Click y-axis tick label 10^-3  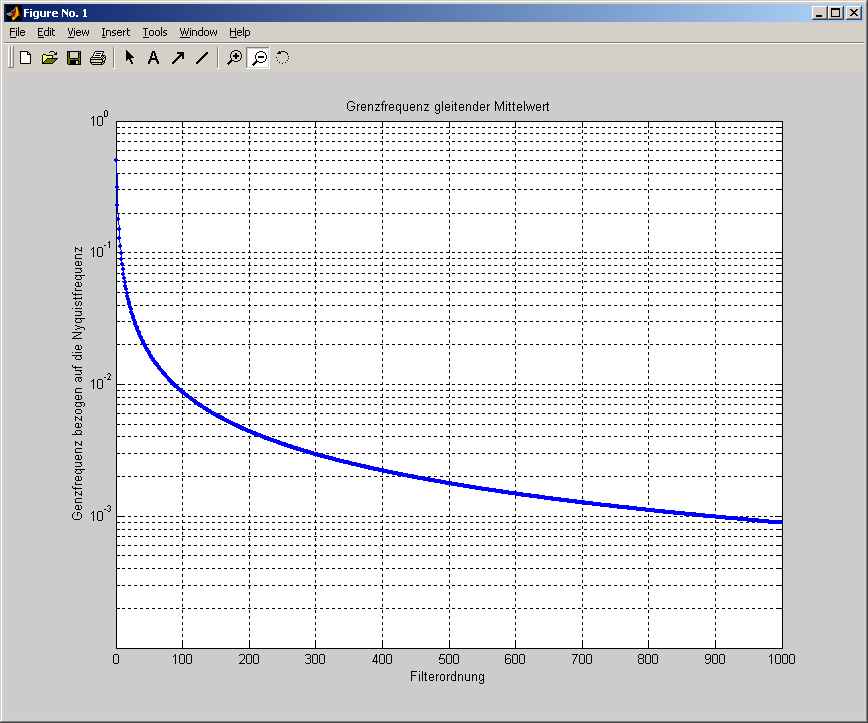click(101, 514)
